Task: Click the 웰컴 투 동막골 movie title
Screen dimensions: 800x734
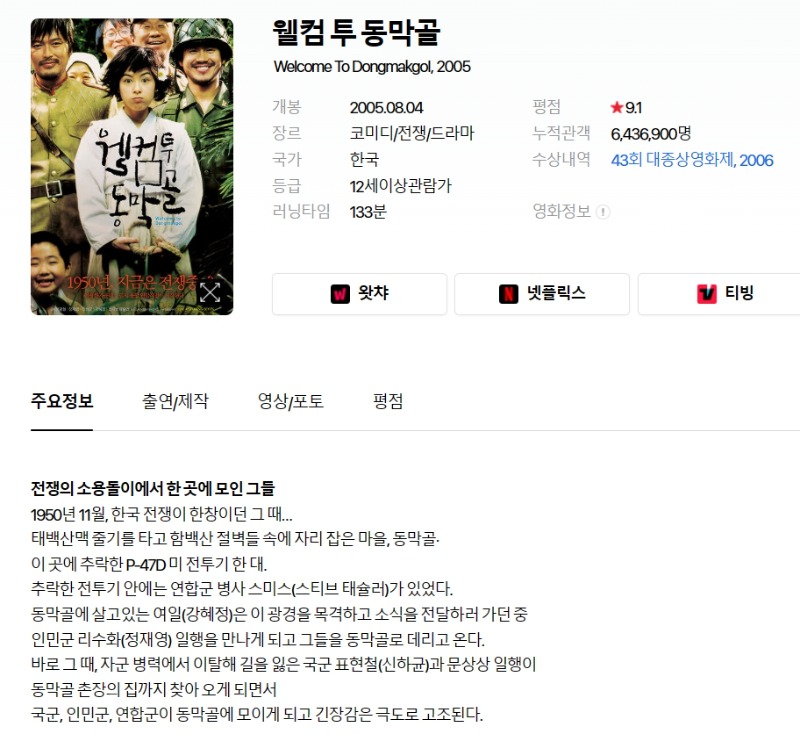Action: click(x=356, y=33)
